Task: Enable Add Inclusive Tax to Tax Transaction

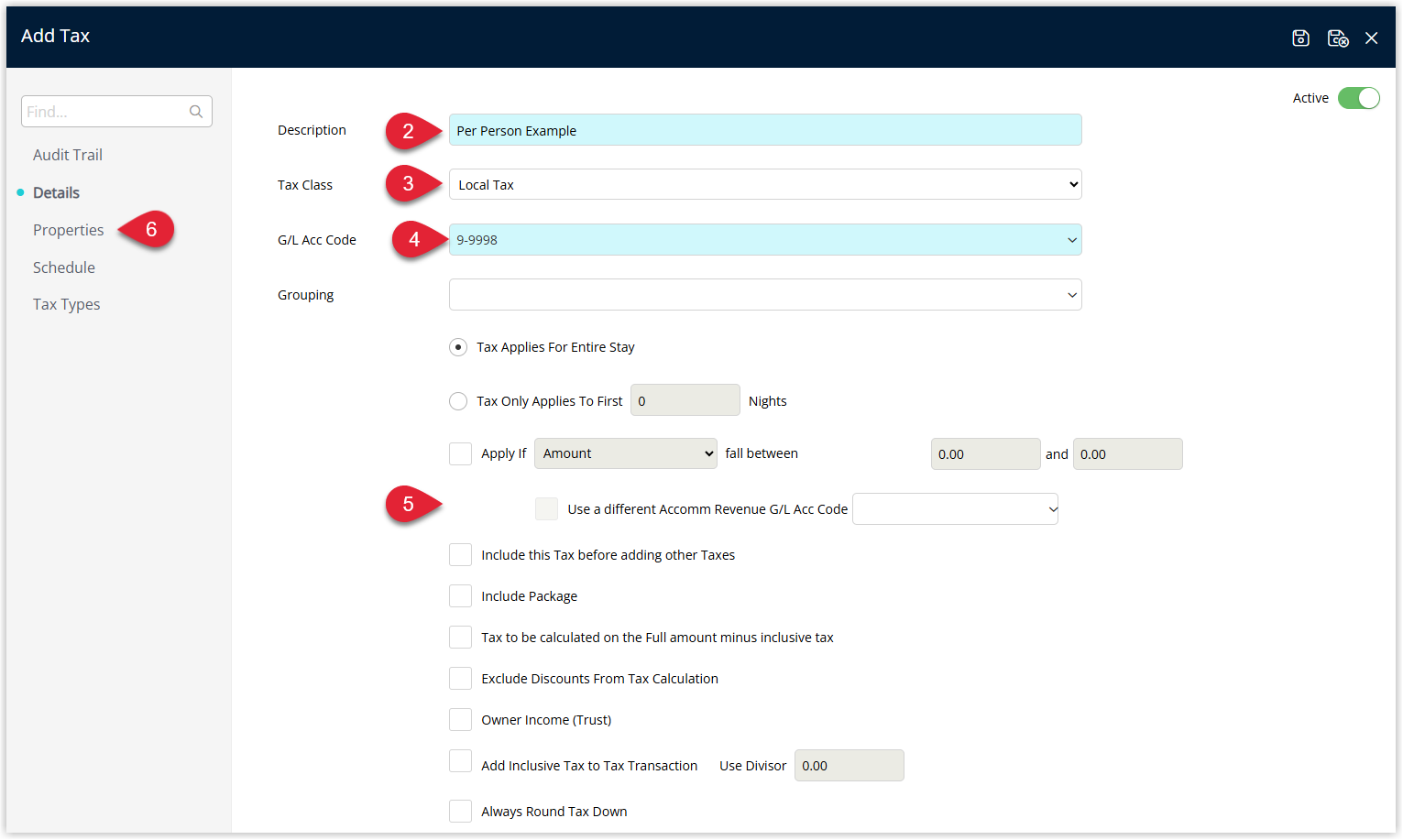Action: pos(460,760)
